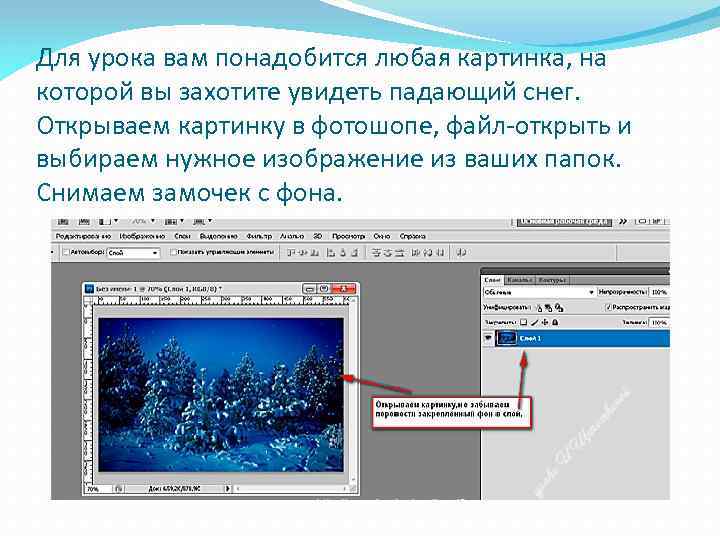Click the Непрозрачность 100% field
Image resolution: width=720 pixels, height=540 pixels.
(x=659, y=292)
